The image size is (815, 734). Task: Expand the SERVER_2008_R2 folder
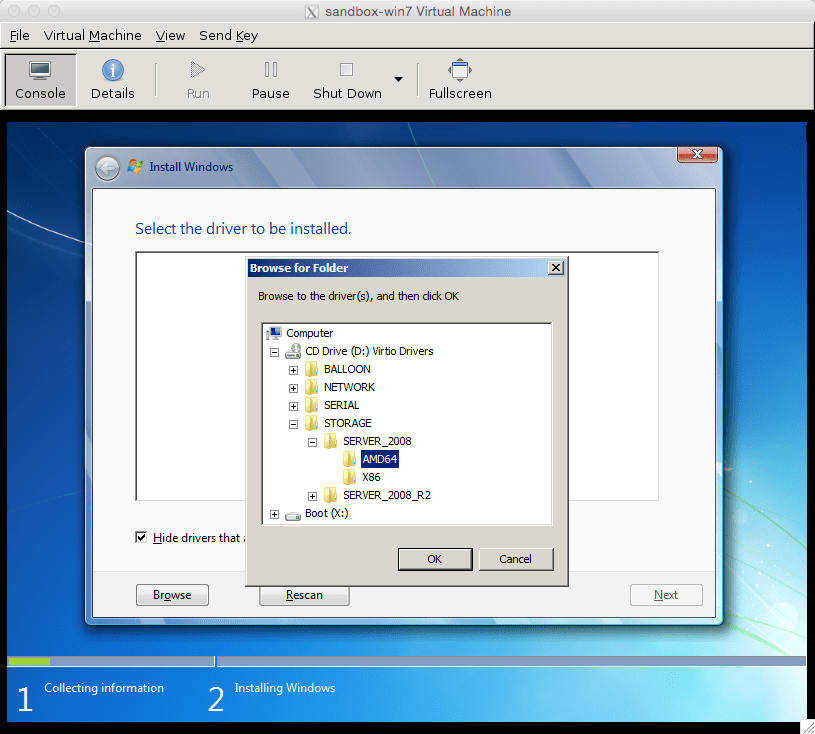coord(312,496)
